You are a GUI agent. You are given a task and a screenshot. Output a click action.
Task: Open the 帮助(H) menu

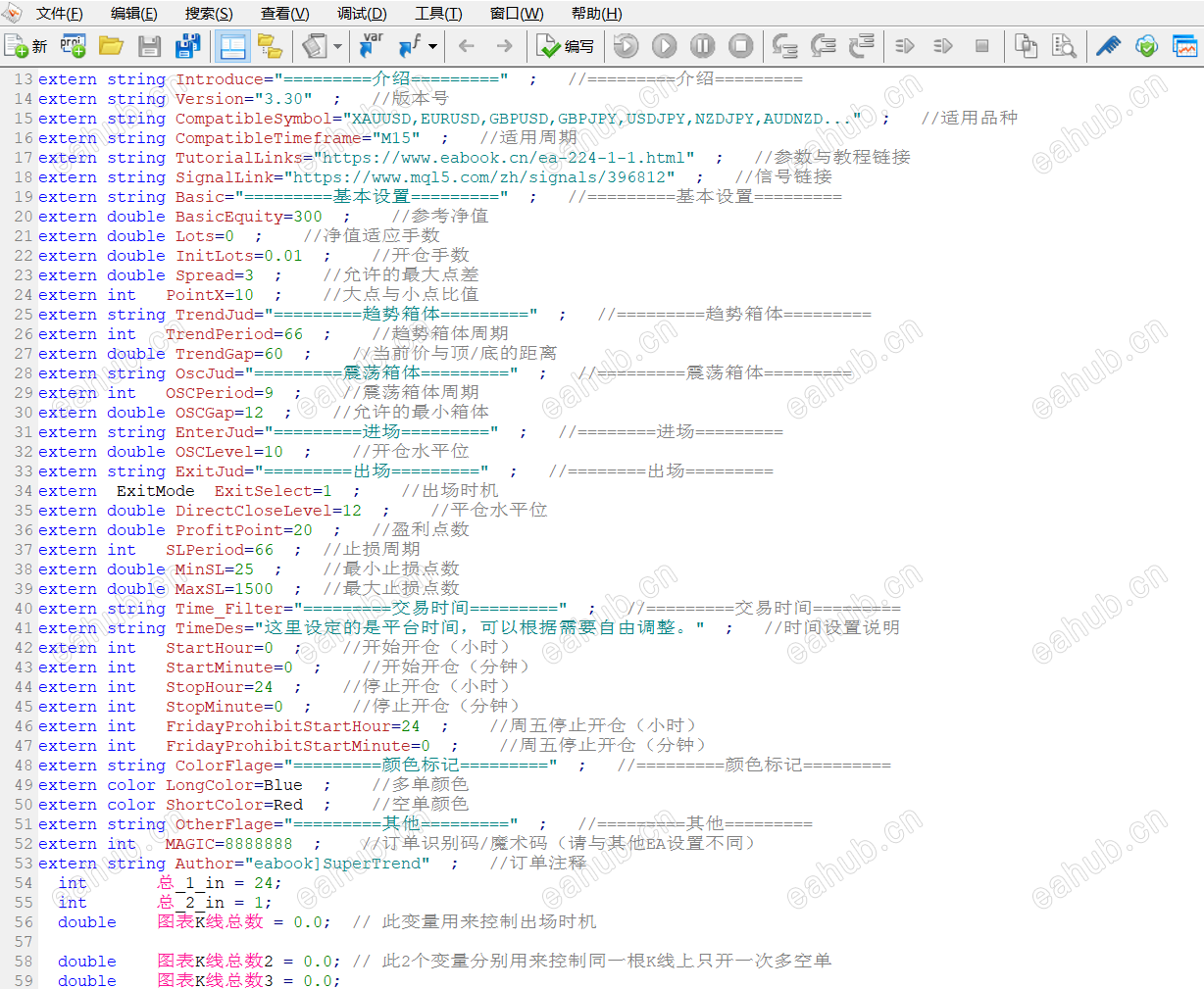597,14
